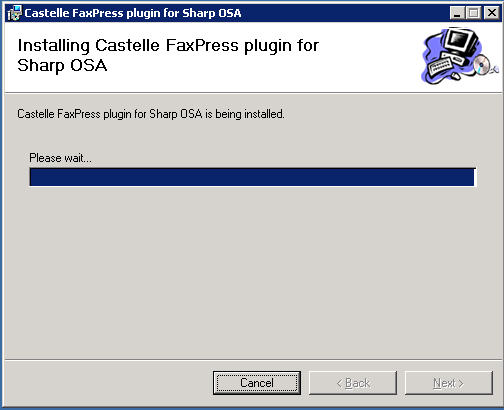Click the right end of the progress bar
Image resolution: width=504 pixels, height=410 pixels.
471,177
